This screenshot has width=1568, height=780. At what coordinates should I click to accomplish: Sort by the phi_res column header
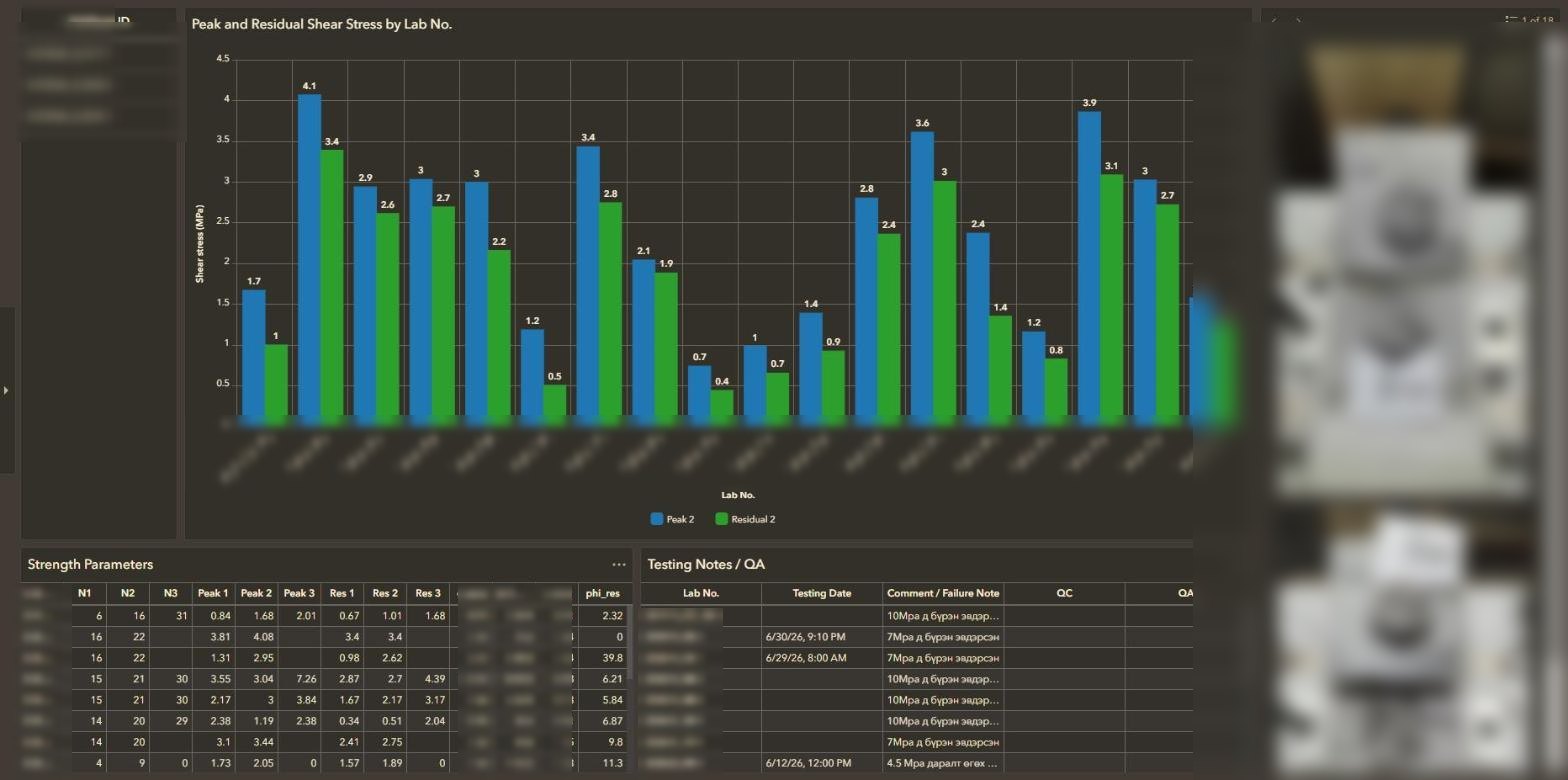click(x=602, y=593)
